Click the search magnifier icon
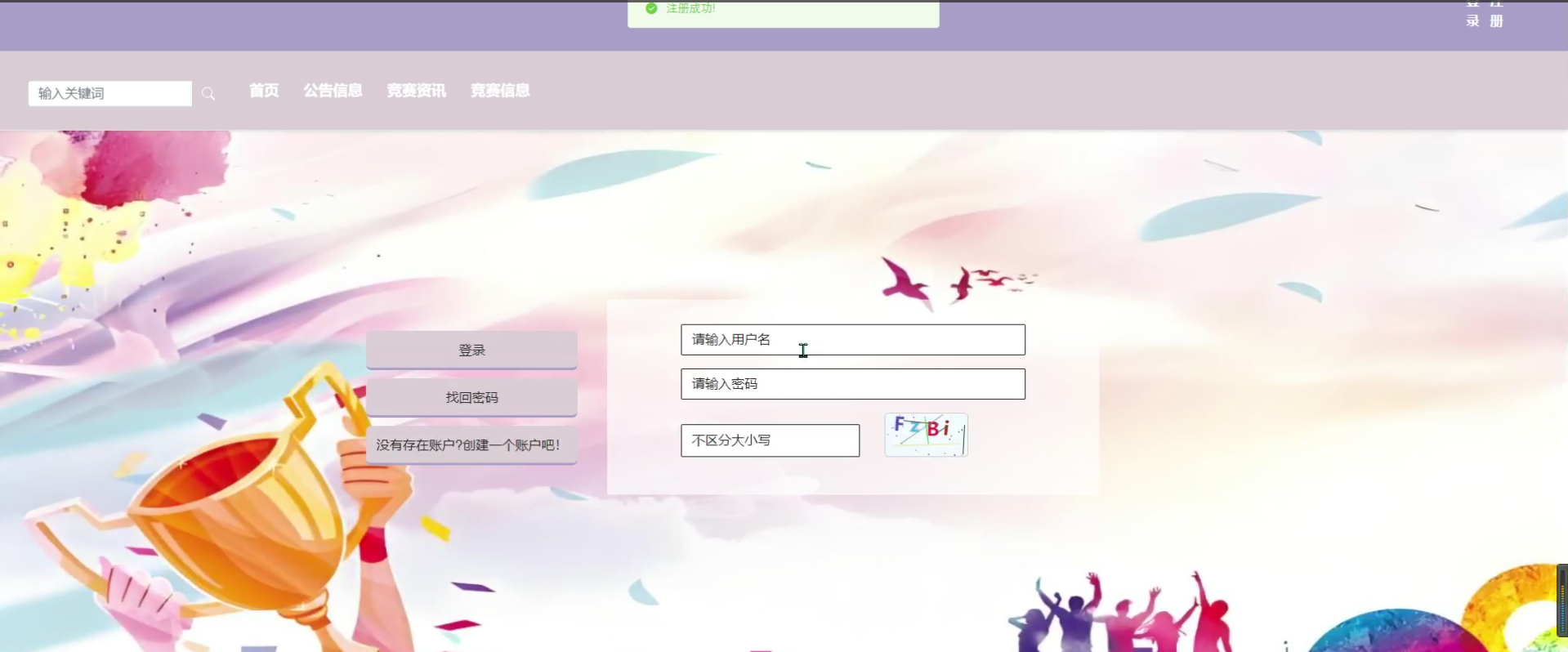The height and width of the screenshot is (652, 1568). point(208,94)
